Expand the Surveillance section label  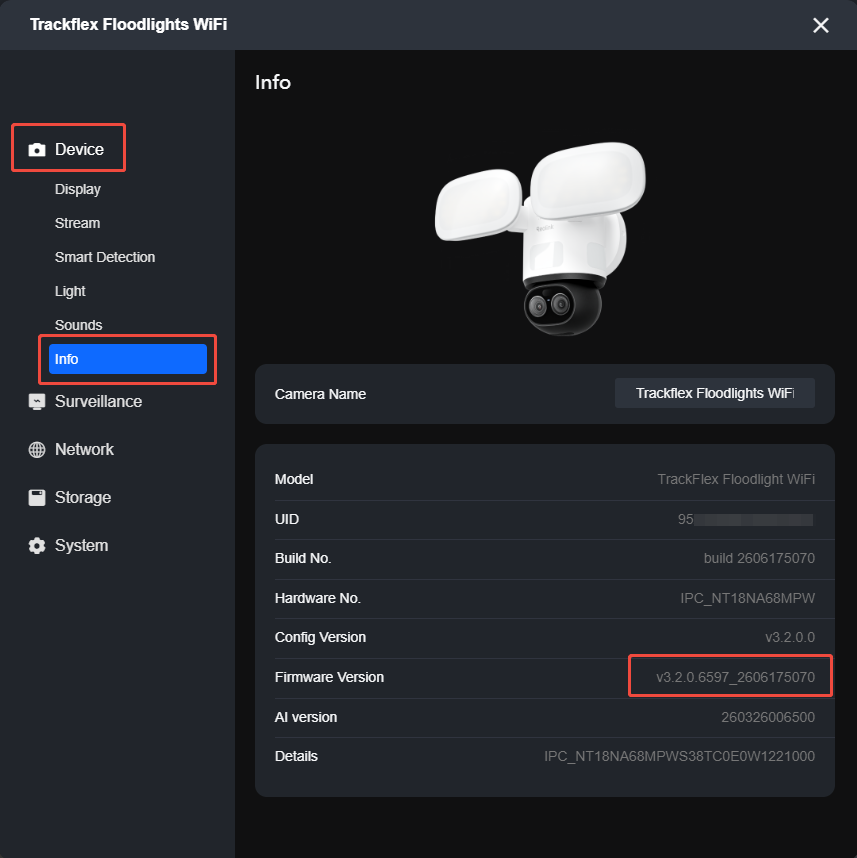(x=99, y=402)
